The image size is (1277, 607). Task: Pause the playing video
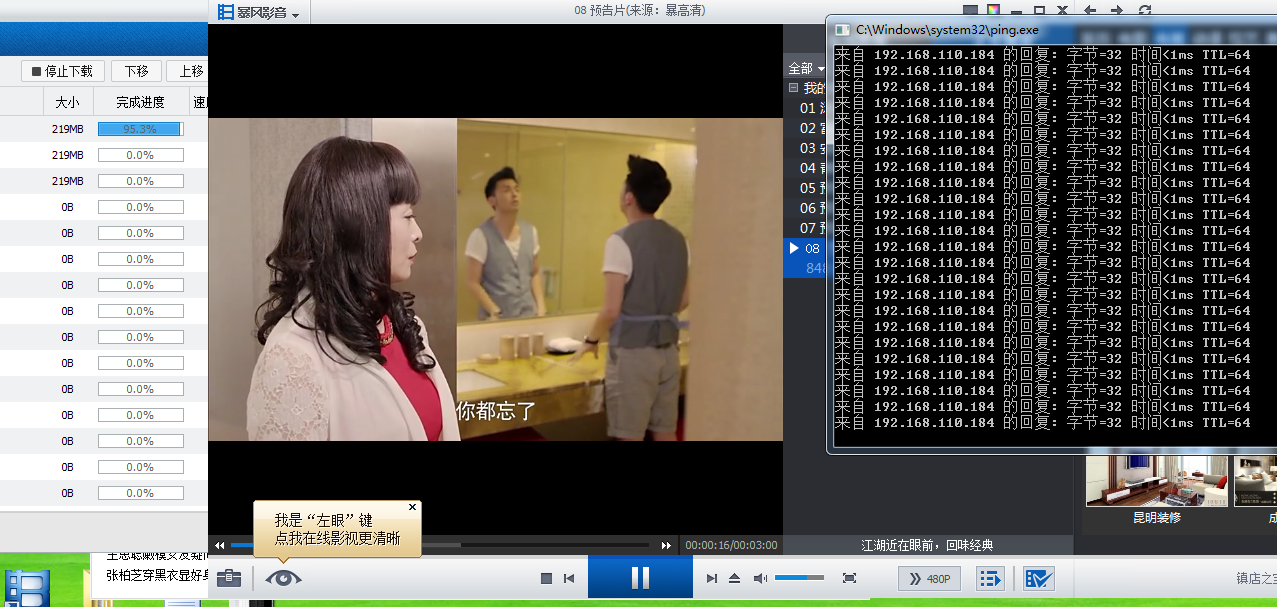[640, 578]
